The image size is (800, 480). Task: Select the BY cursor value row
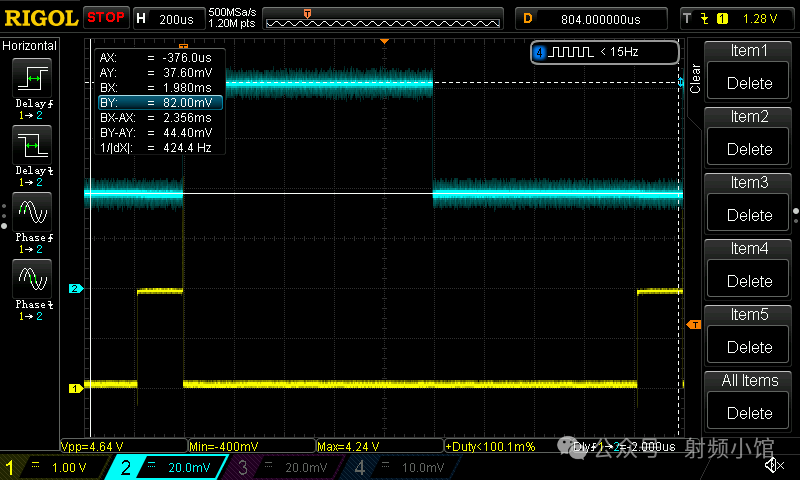pyautogui.click(x=159, y=102)
